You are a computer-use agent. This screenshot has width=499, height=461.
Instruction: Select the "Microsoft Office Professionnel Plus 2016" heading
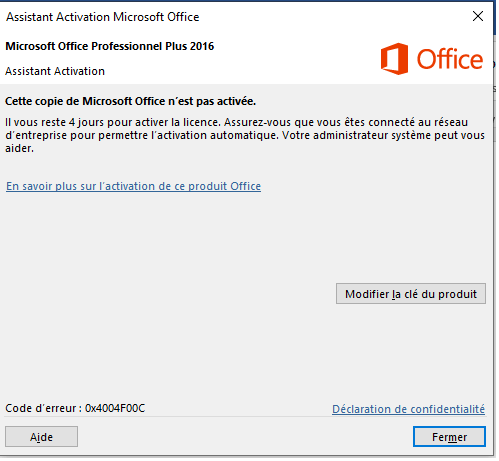(110, 46)
